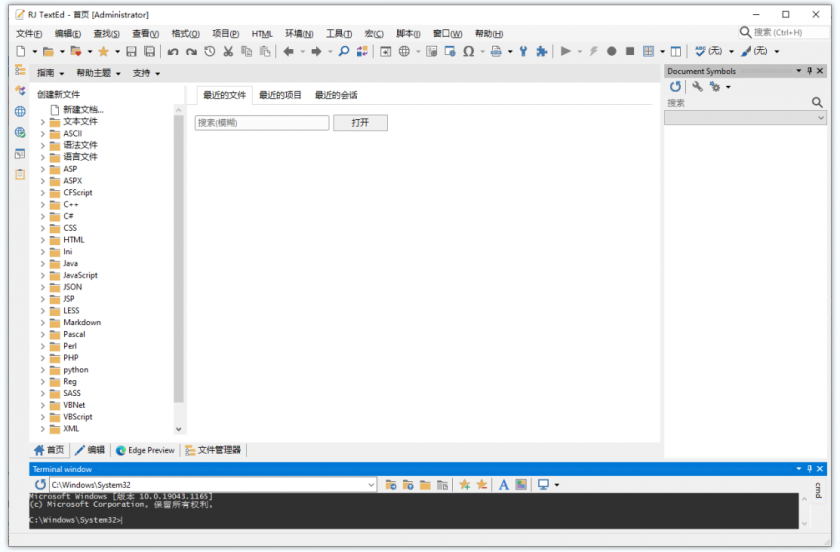Click the wrench icon in Document Symbols
The height and width of the screenshot is (552, 840).
(697, 87)
